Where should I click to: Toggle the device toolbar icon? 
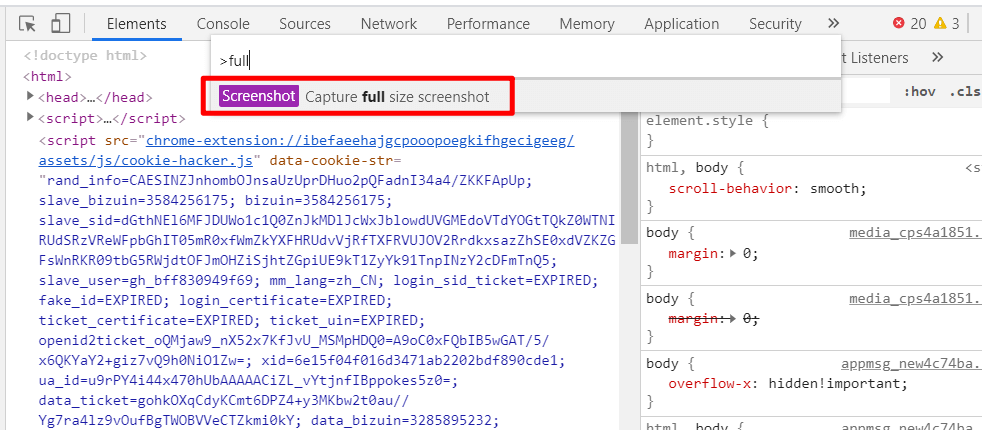pyautogui.click(x=60, y=24)
